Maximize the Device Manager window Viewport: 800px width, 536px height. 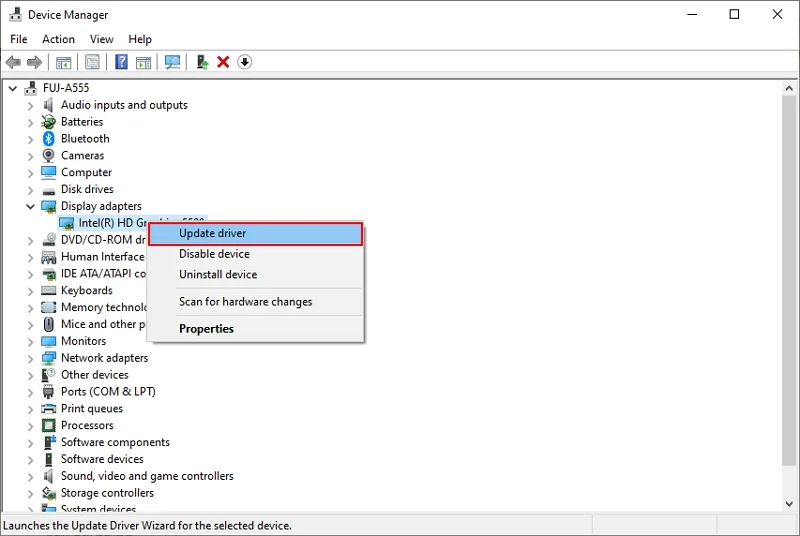pyautogui.click(x=734, y=14)
